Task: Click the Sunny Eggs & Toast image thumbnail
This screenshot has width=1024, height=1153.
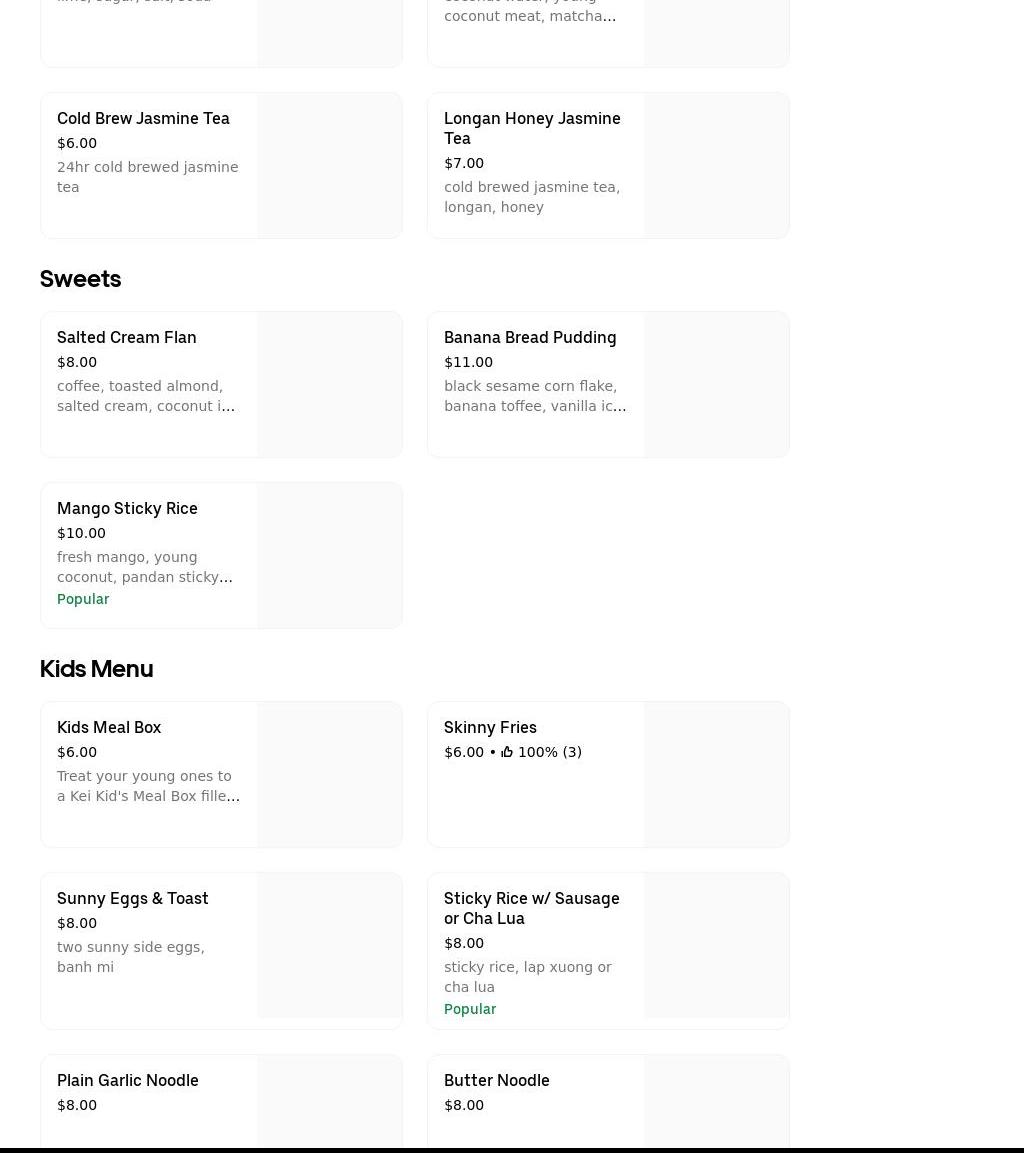Action: click(x=330, y=946)
